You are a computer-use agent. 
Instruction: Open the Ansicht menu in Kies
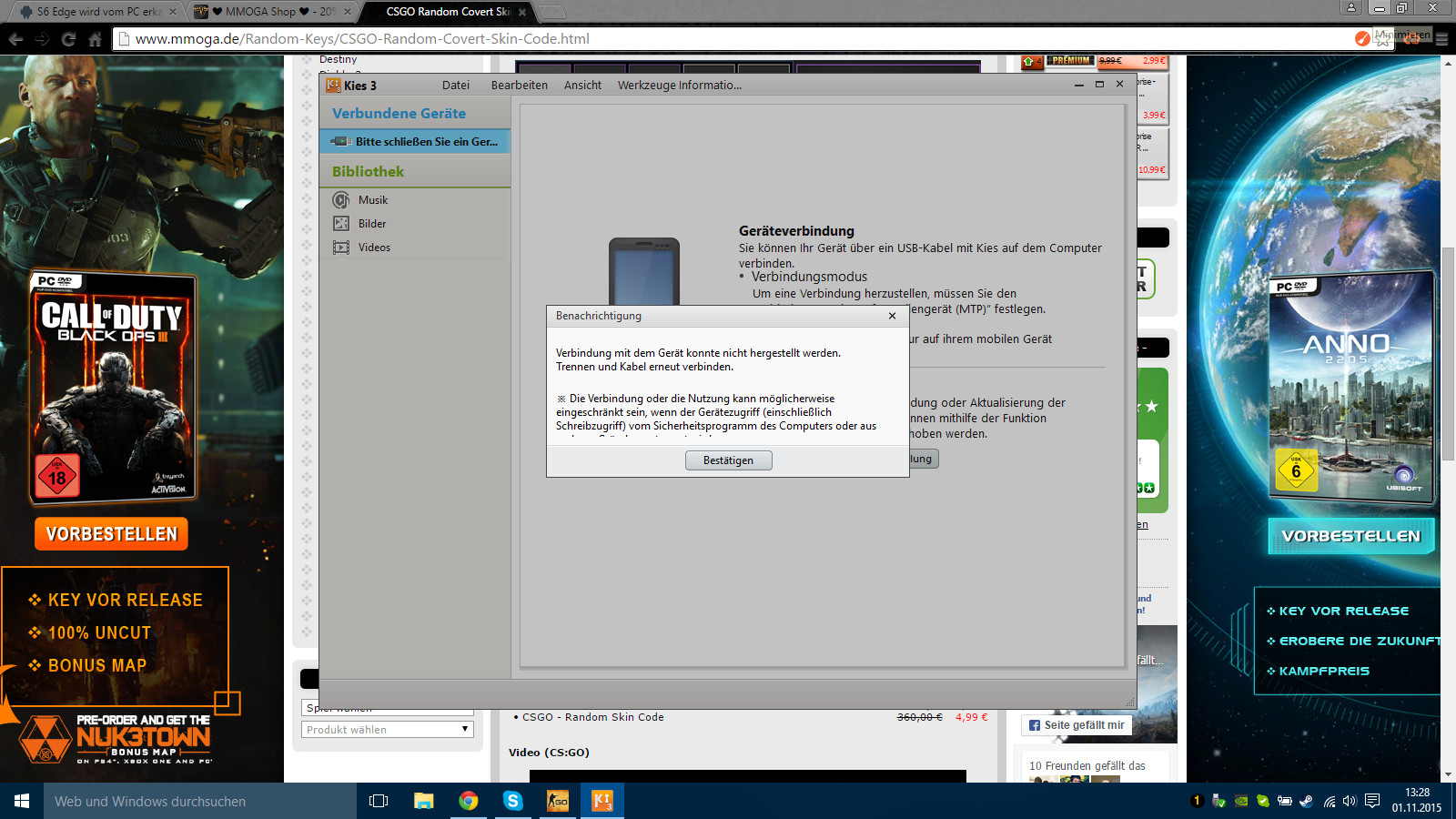point(582,86)
